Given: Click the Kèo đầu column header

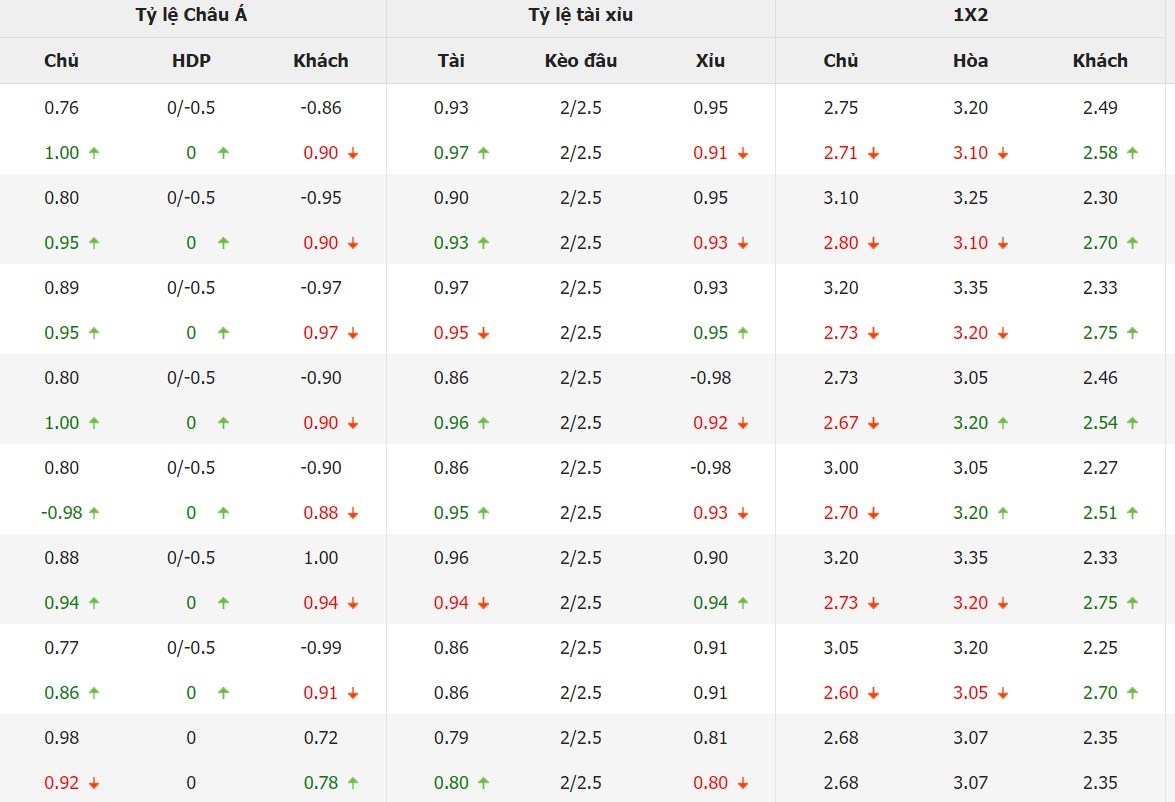Looking at the screenshot, I should (x=580, y=61).
